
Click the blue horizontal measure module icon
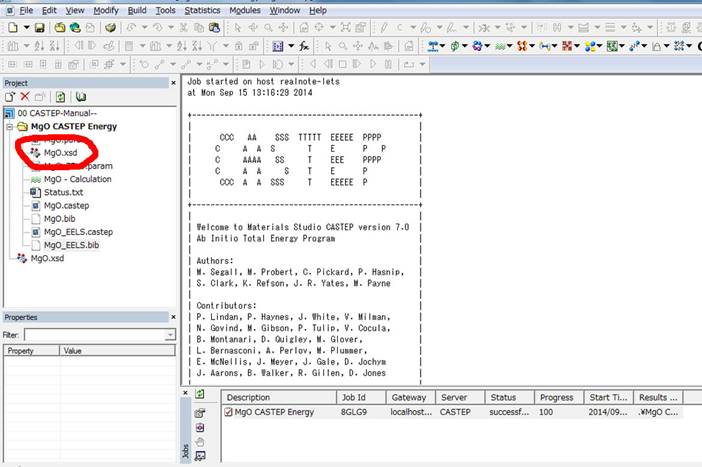[544, 46]
